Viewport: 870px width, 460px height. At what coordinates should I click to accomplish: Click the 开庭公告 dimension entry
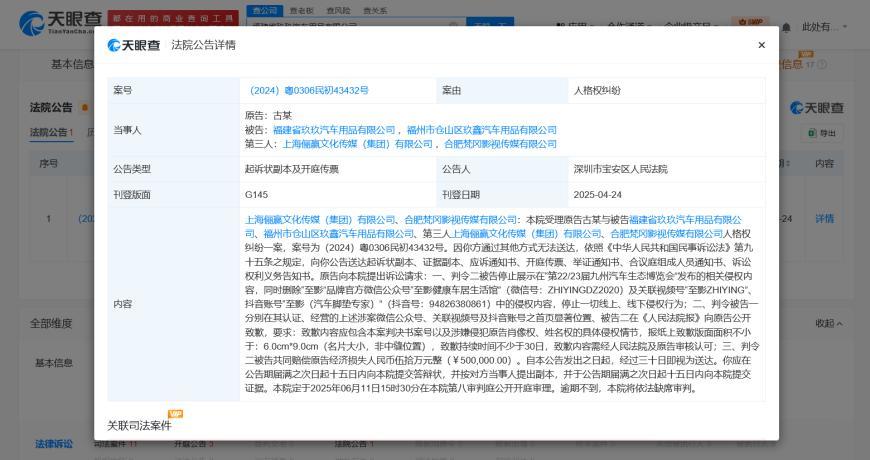(194, 444)
